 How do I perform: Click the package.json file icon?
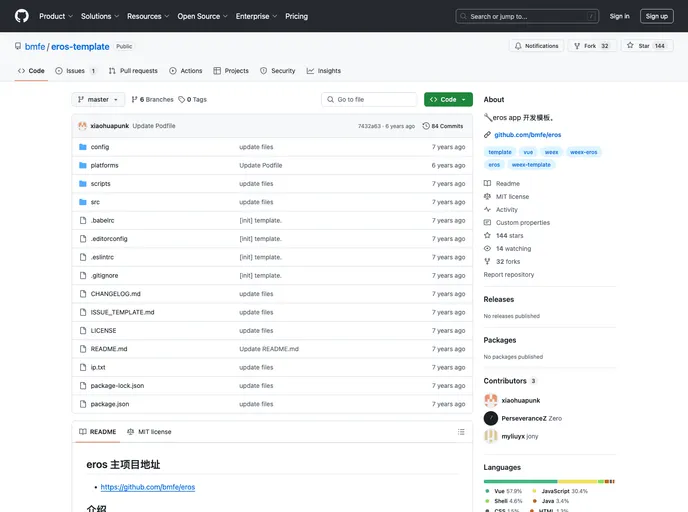(83, 404)
